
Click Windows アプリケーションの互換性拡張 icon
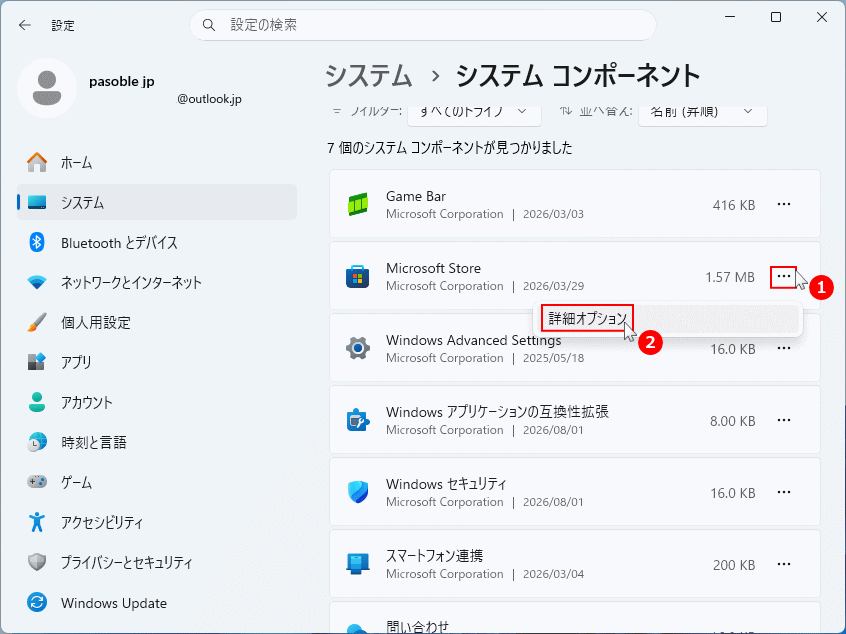pyautogui.click(x=358, y=420)
